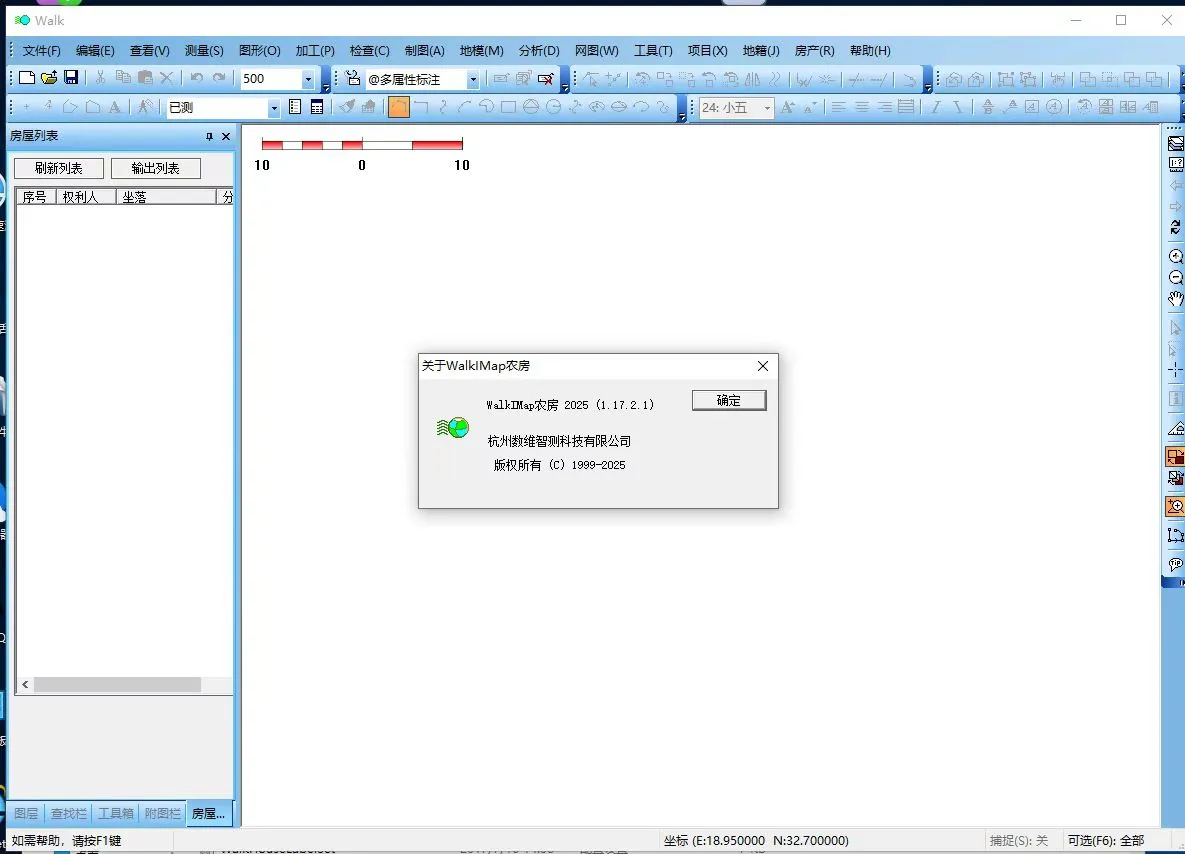Open the property list icon right of 已测

295,107
